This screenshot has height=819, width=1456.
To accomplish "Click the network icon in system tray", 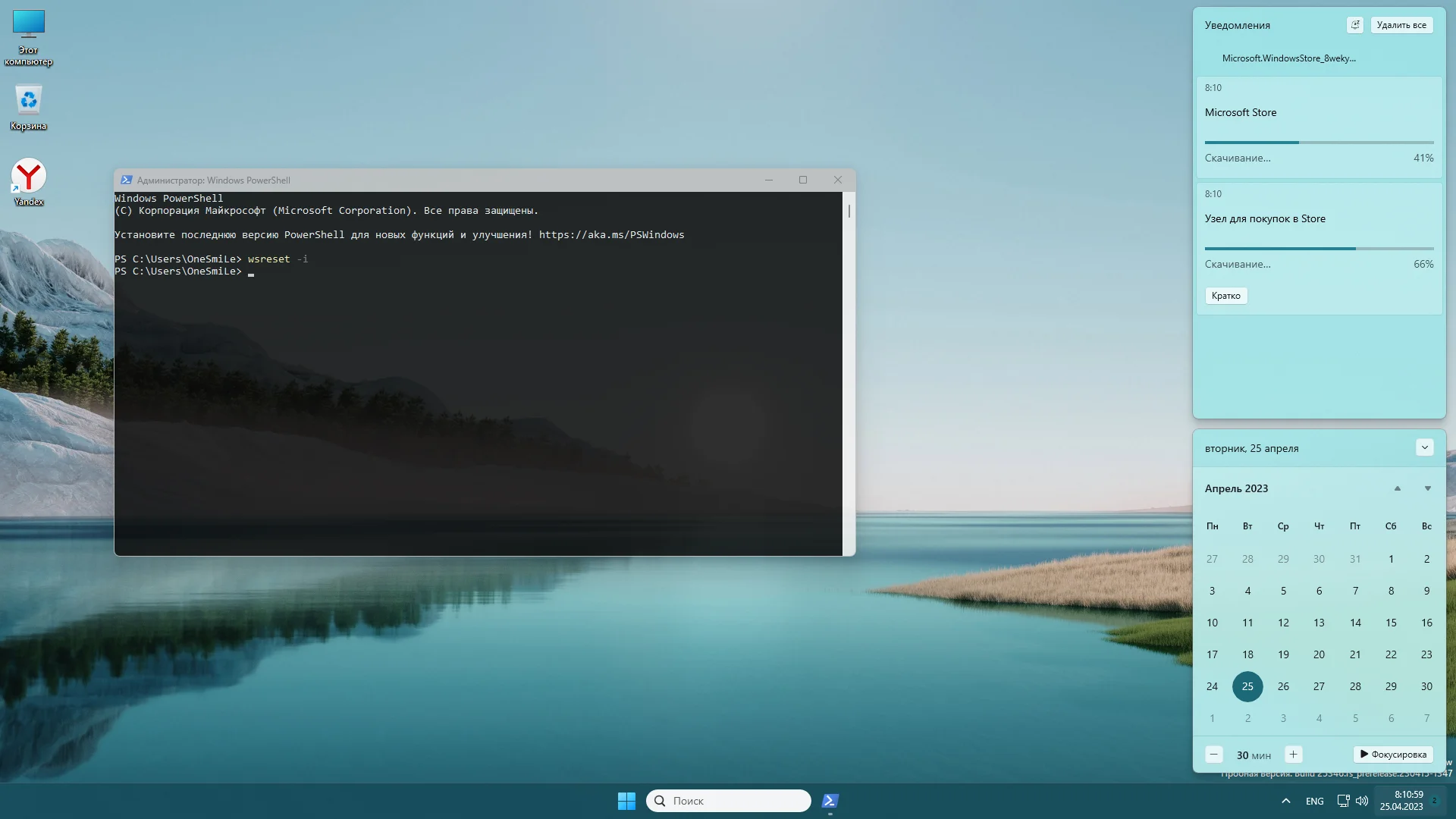I will click(x=1343, y=801).
